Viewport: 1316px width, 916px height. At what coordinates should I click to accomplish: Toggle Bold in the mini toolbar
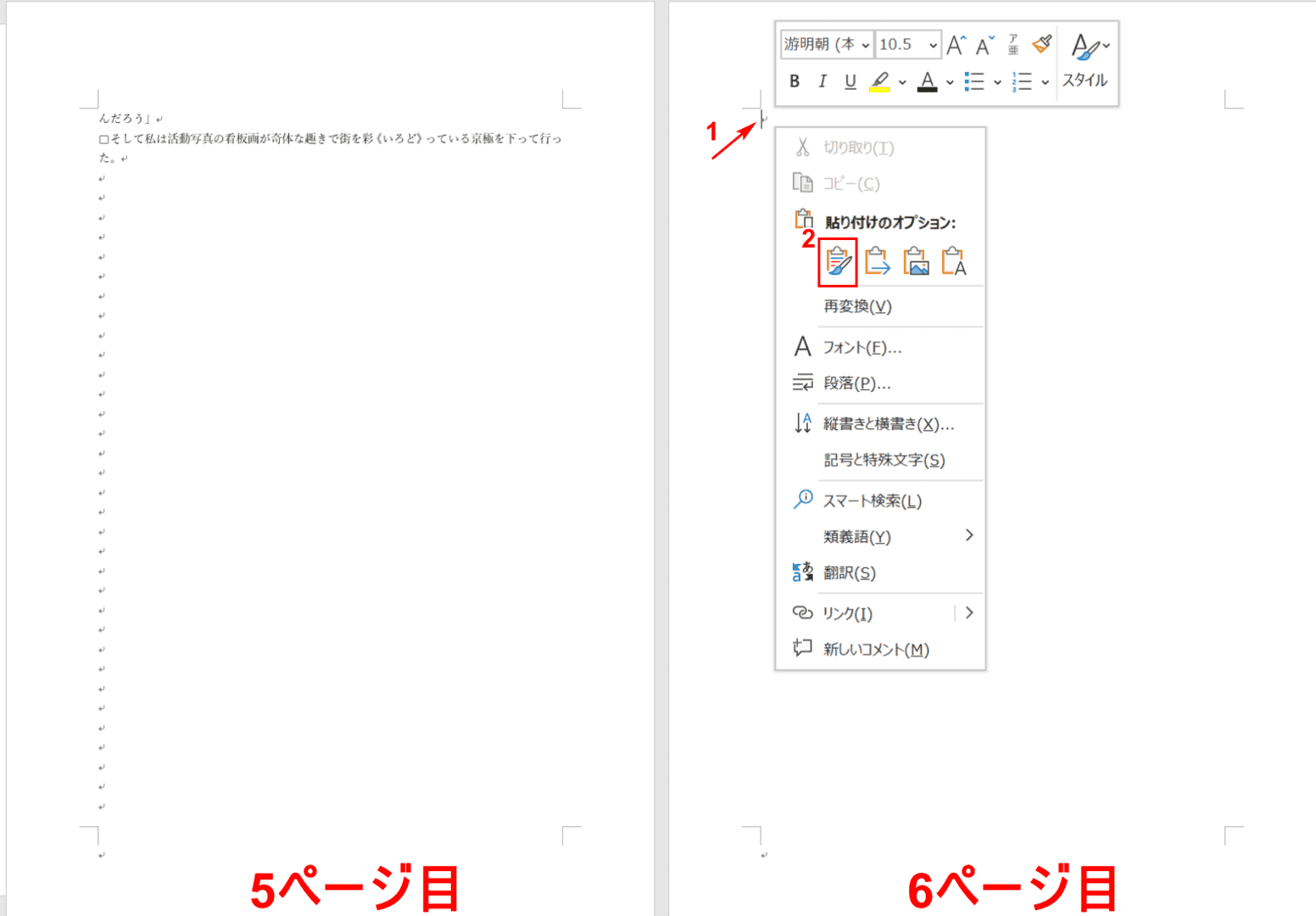click(795, 81)
